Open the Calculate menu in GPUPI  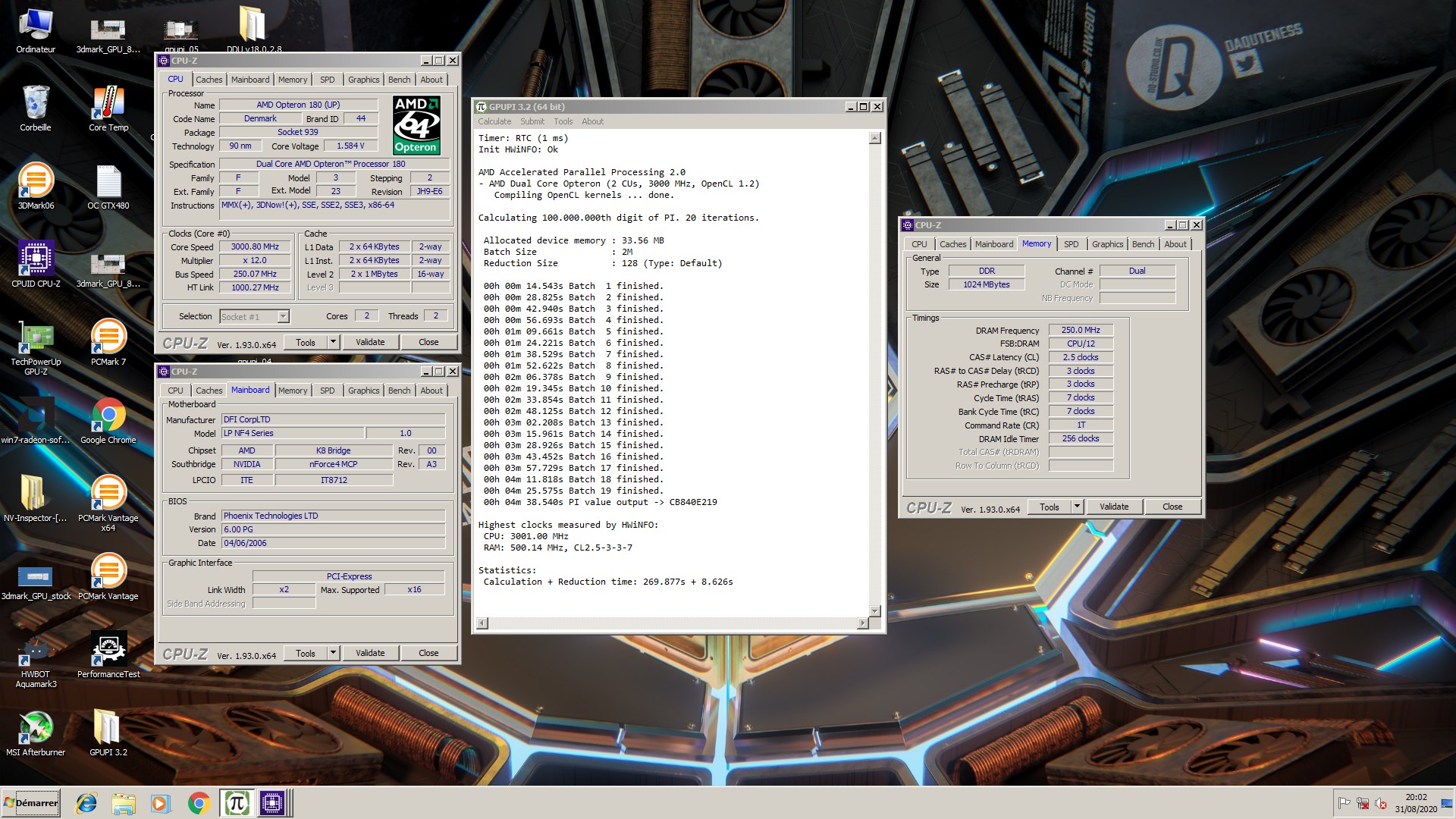494,121
